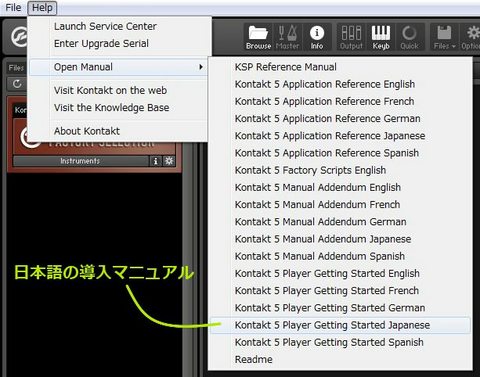480x377 pixels.
Task: Open Kontakt 5 Factory Scripts English
Action: click(340, 170)
